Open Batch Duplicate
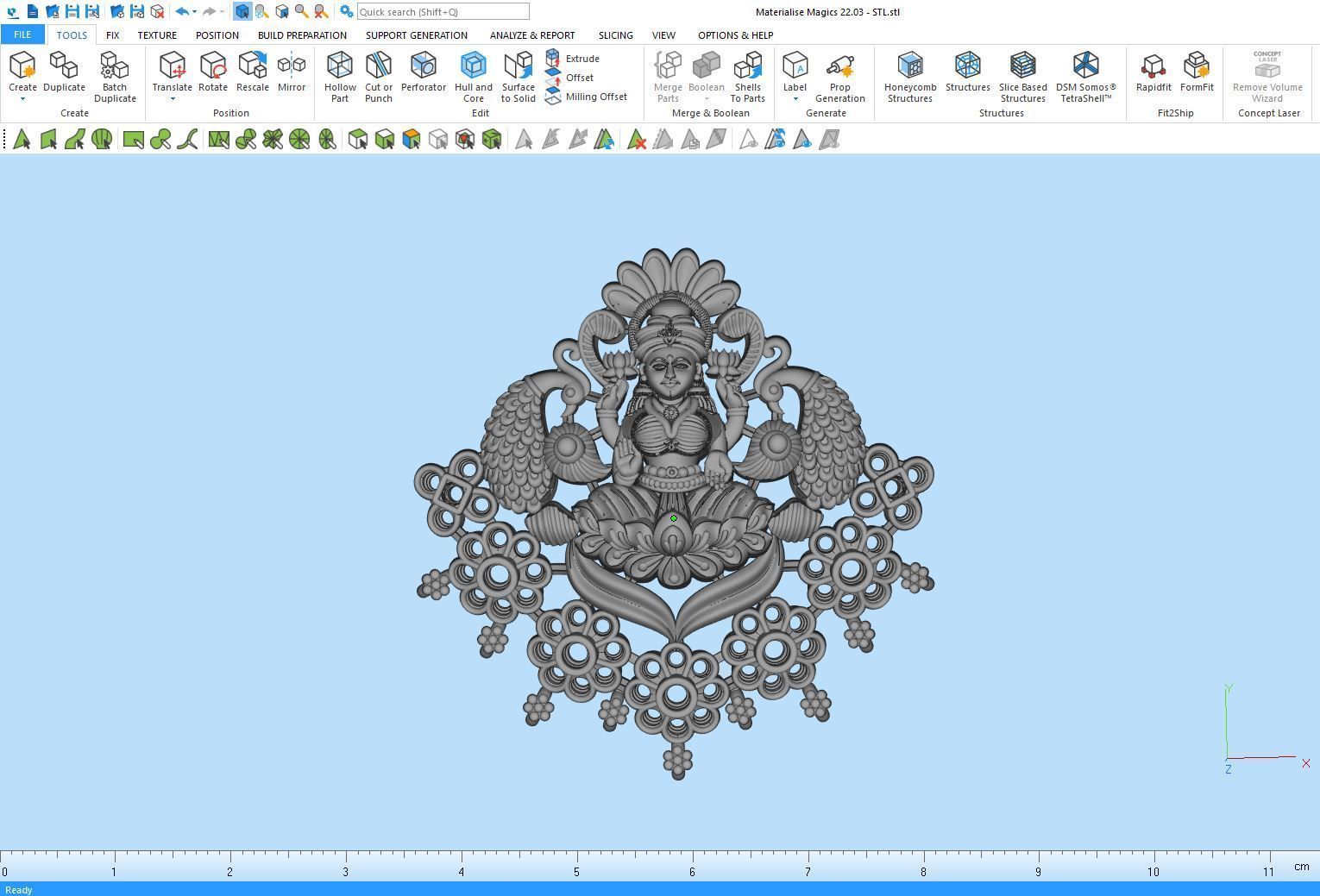Image resolution: width=1320 pixels, height=896 pixels. pyautogui.click(x=115, y=77)
